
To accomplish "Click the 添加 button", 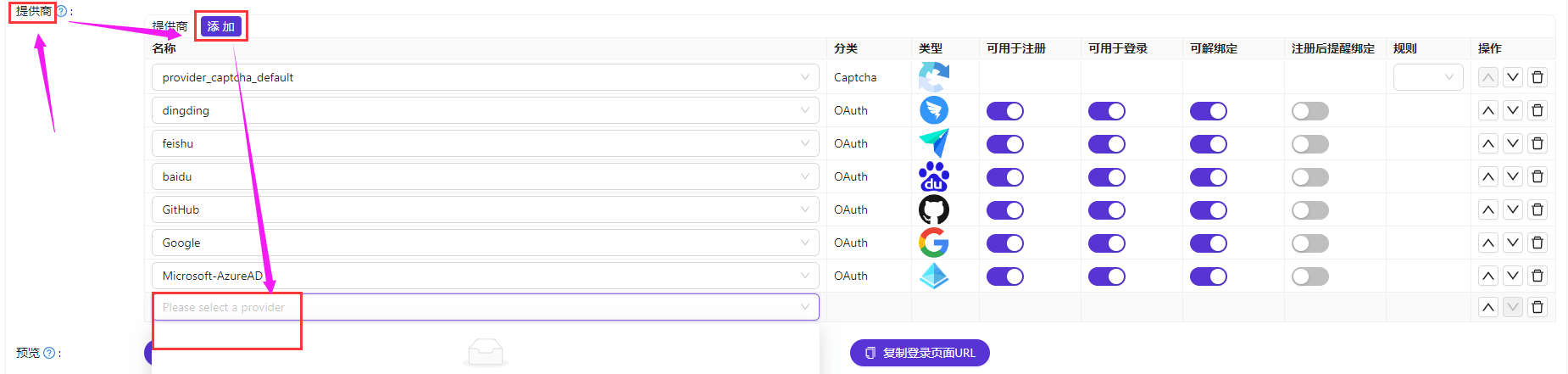I will (221, 26).
